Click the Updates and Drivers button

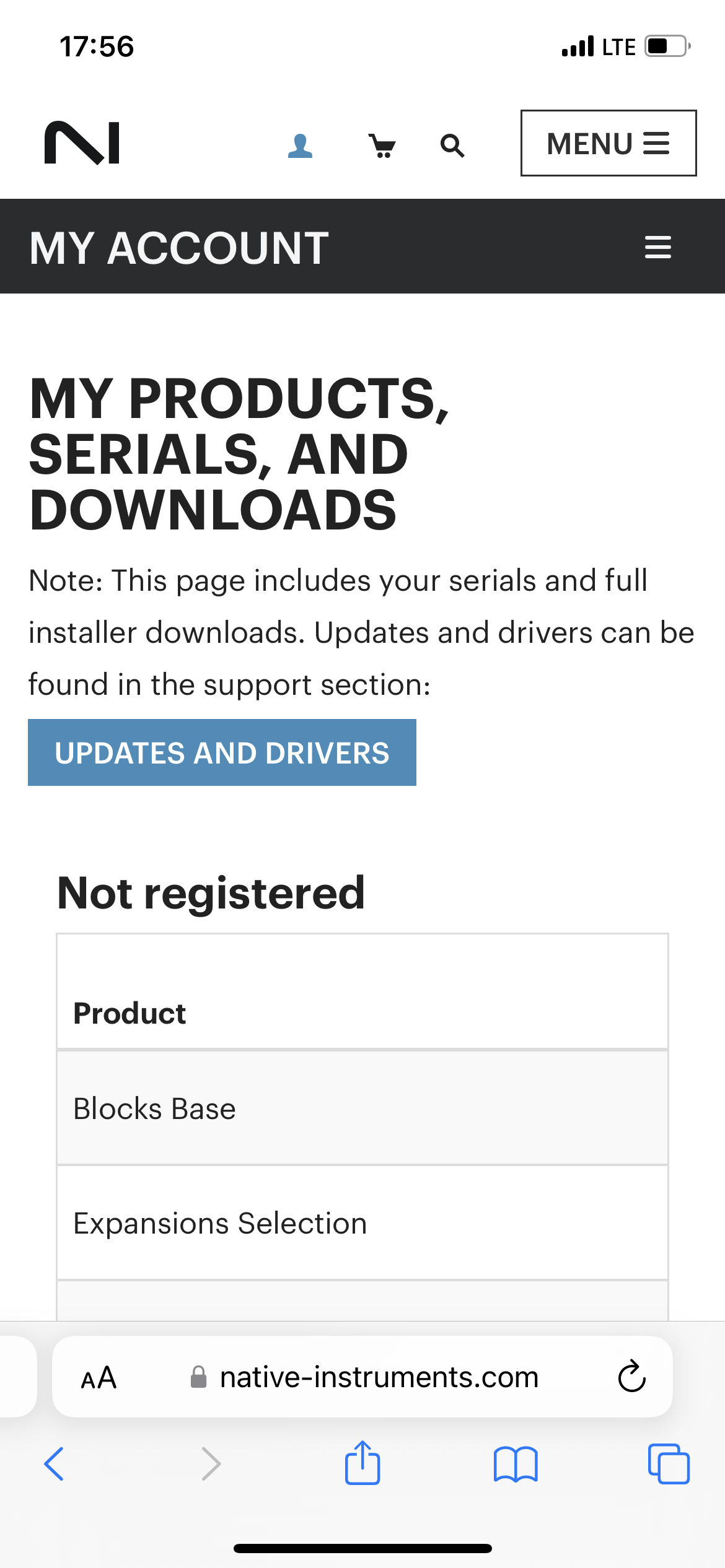tap(222, 752)
